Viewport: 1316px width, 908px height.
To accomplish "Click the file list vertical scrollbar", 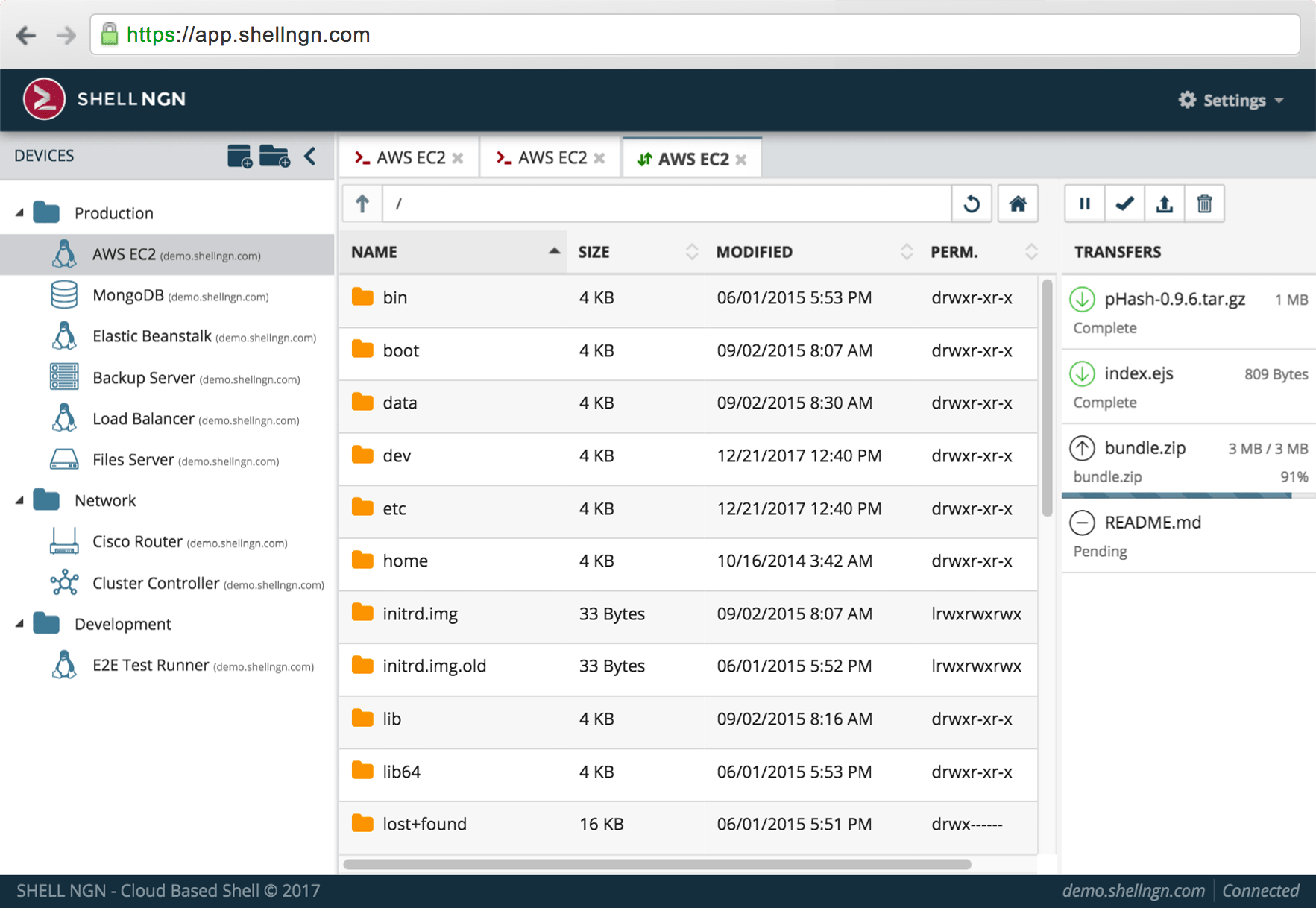I will [x=1047, y=399].
